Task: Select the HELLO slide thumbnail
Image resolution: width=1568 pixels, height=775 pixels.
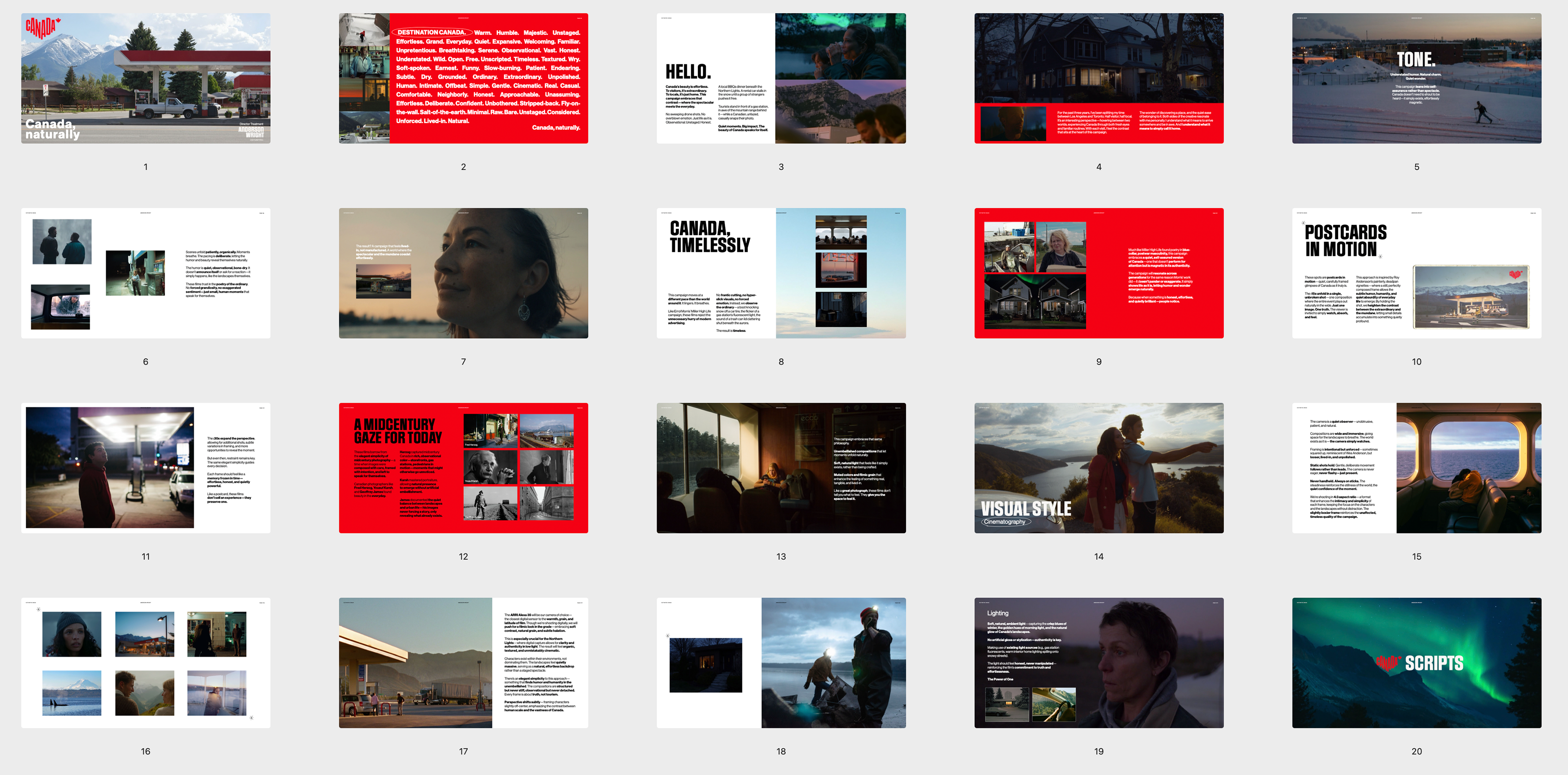Action: 781,78
